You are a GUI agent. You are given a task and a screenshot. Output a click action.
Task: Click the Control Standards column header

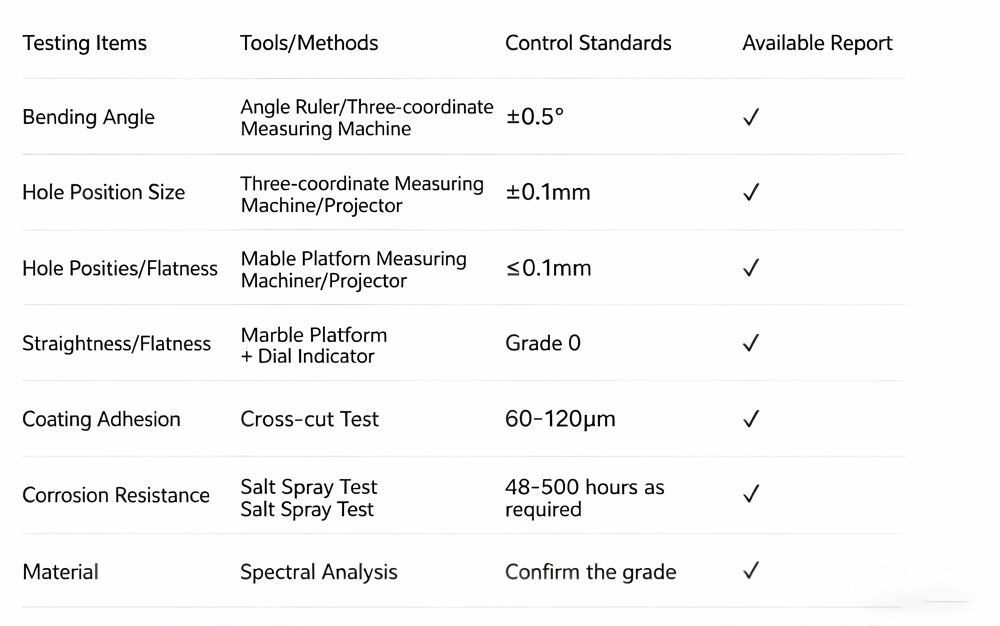click(x=588, y=43)
